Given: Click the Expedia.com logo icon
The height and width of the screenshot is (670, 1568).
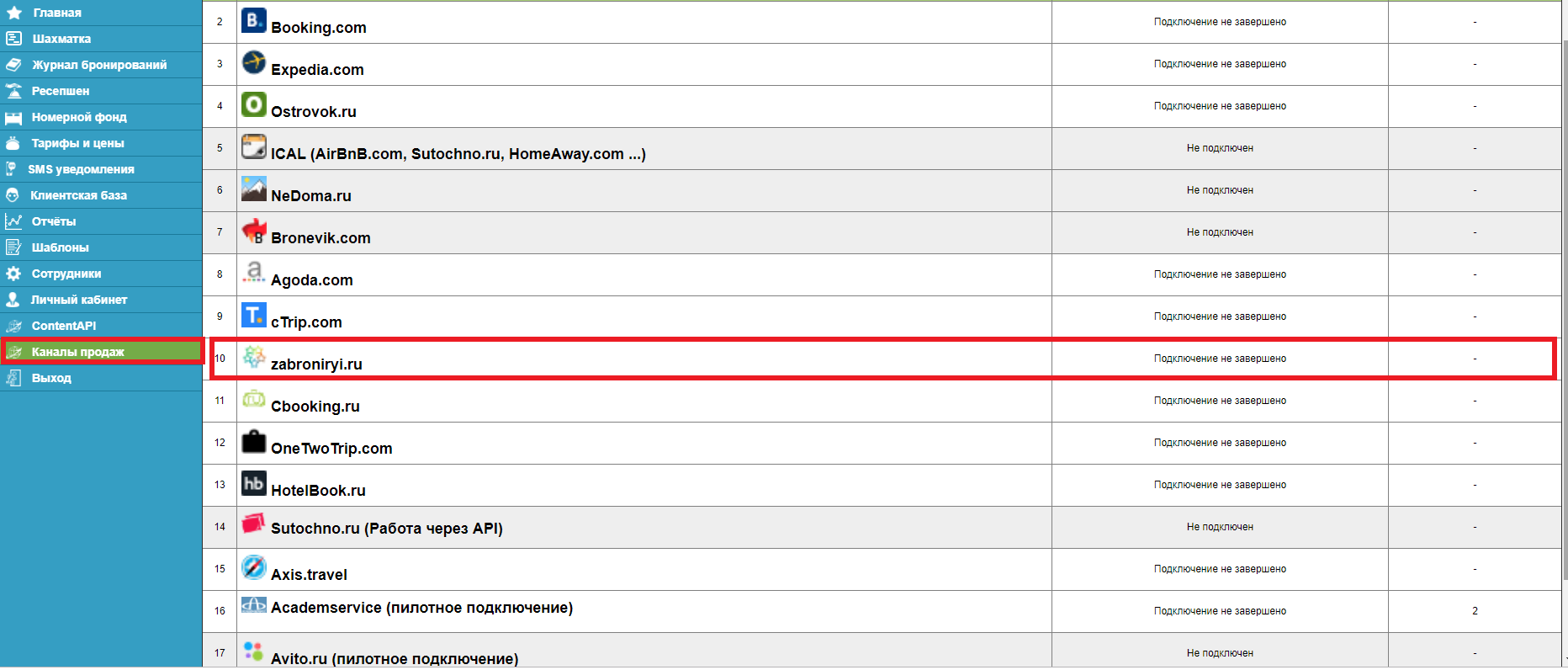Looking at the screenshot, I should point(254,62).
